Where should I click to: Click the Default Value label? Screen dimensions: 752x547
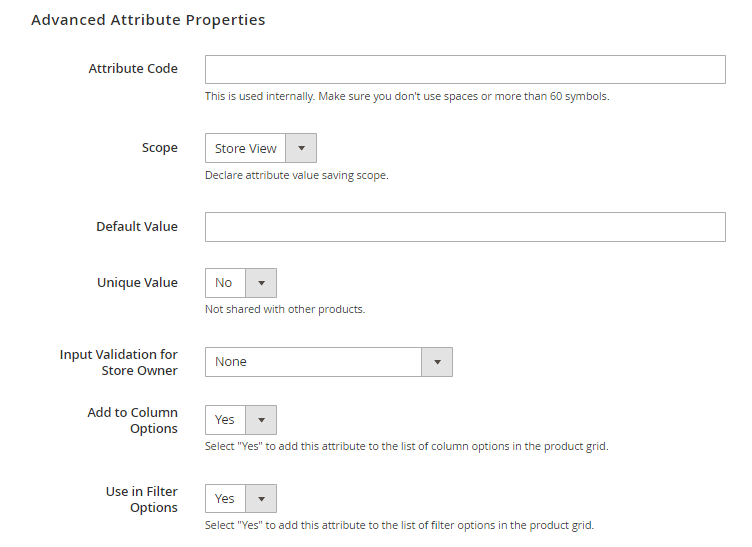click(137, 226)
